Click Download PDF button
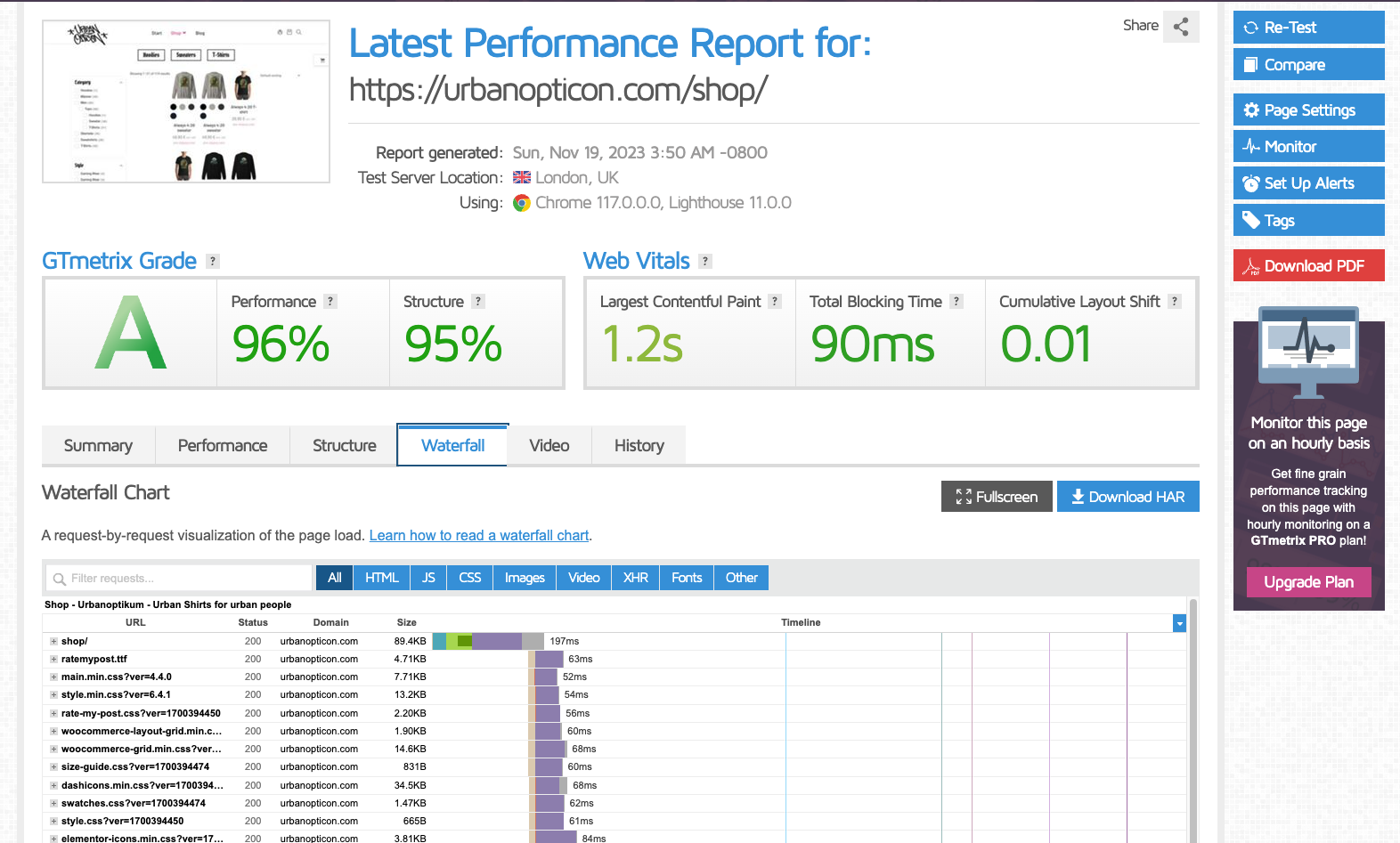The image size is (1400, 843). [x=1308, y=265]
